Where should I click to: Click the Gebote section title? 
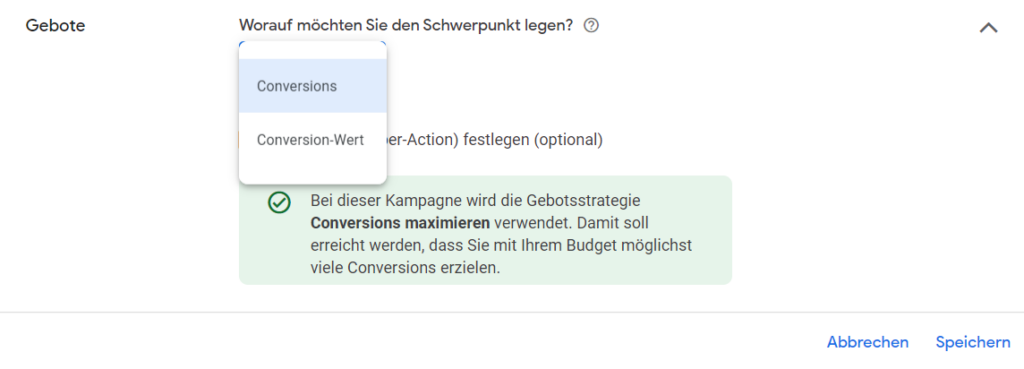[56, 26]
